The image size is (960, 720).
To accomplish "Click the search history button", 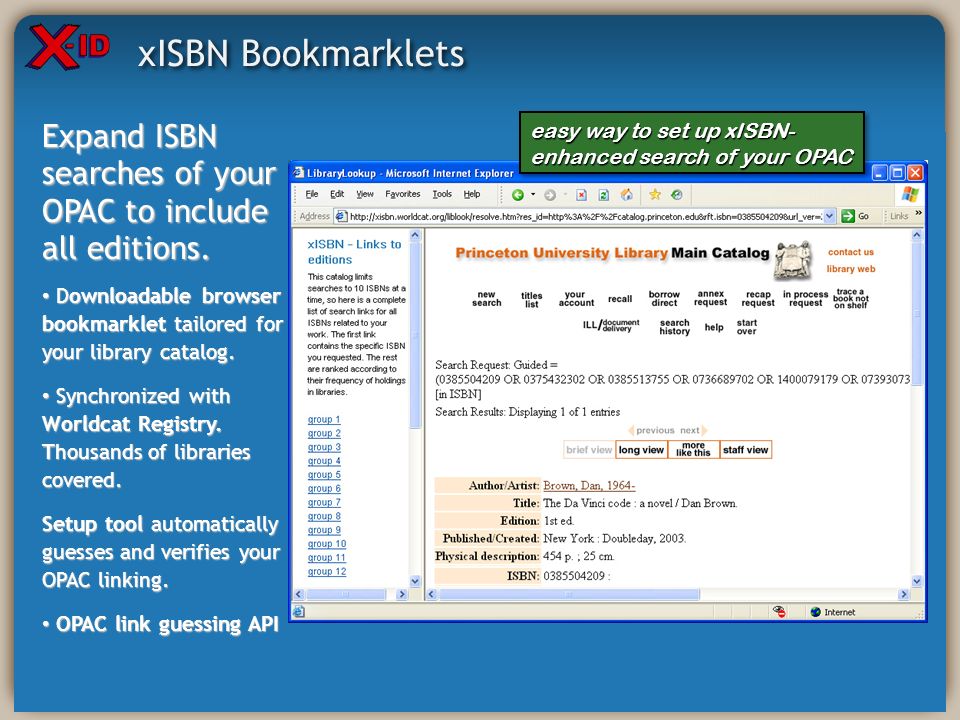I will pyautogui.click(x=675, y=327).
